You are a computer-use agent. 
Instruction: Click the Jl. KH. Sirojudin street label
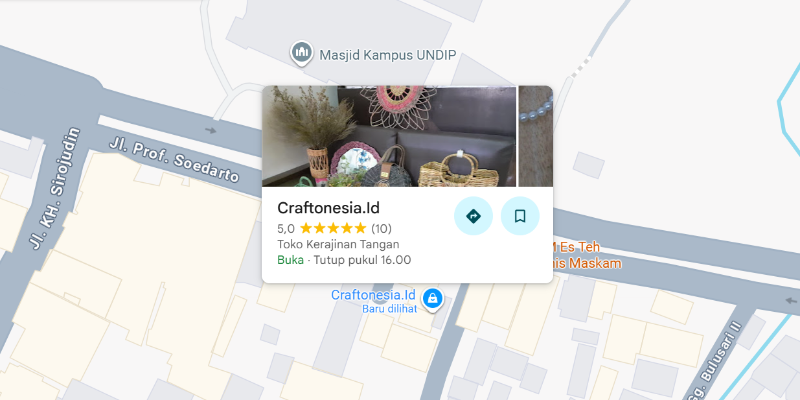55,188
